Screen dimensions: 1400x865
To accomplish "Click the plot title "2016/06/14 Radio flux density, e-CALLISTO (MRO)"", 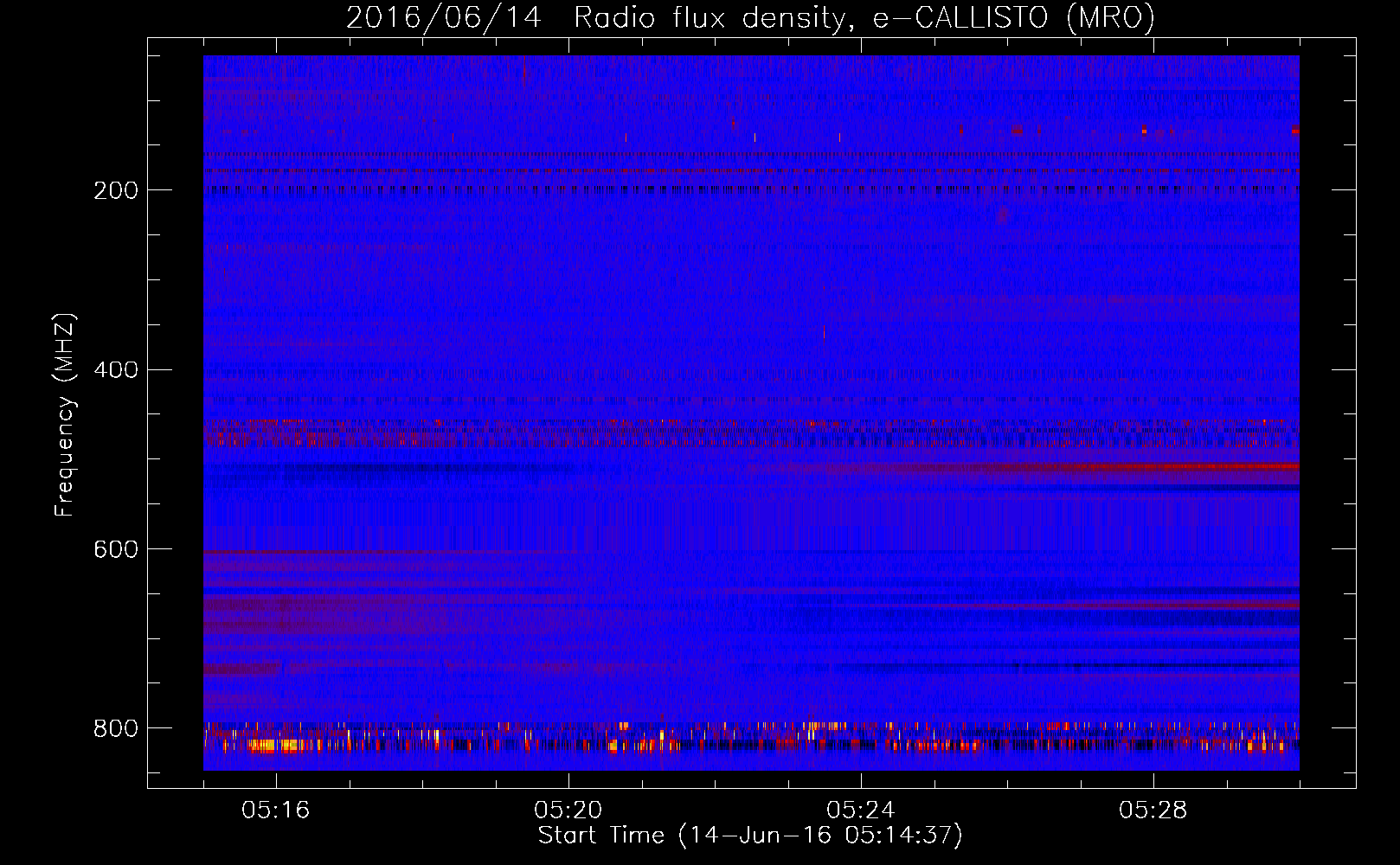I will click(750, 18).
